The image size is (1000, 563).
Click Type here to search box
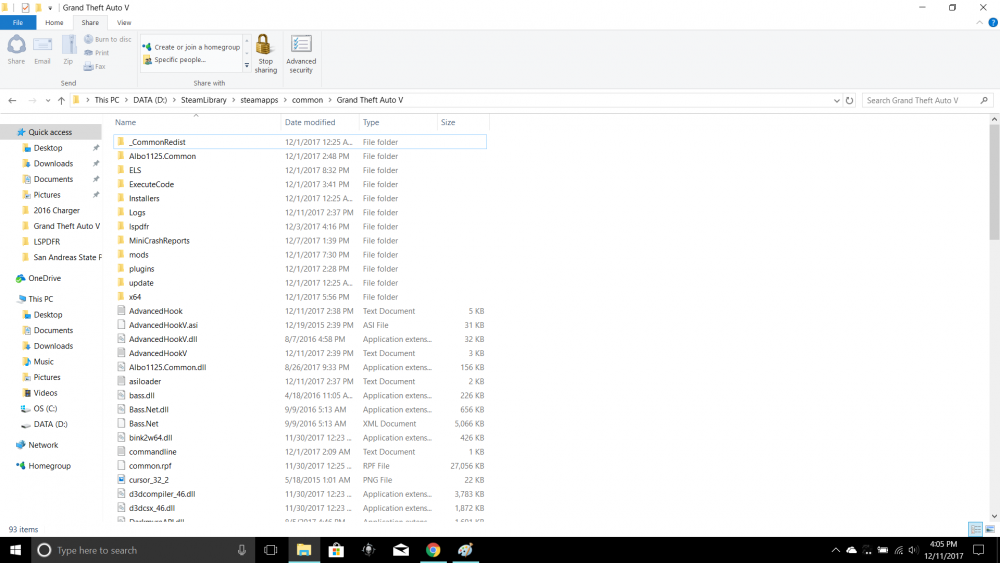143,550
